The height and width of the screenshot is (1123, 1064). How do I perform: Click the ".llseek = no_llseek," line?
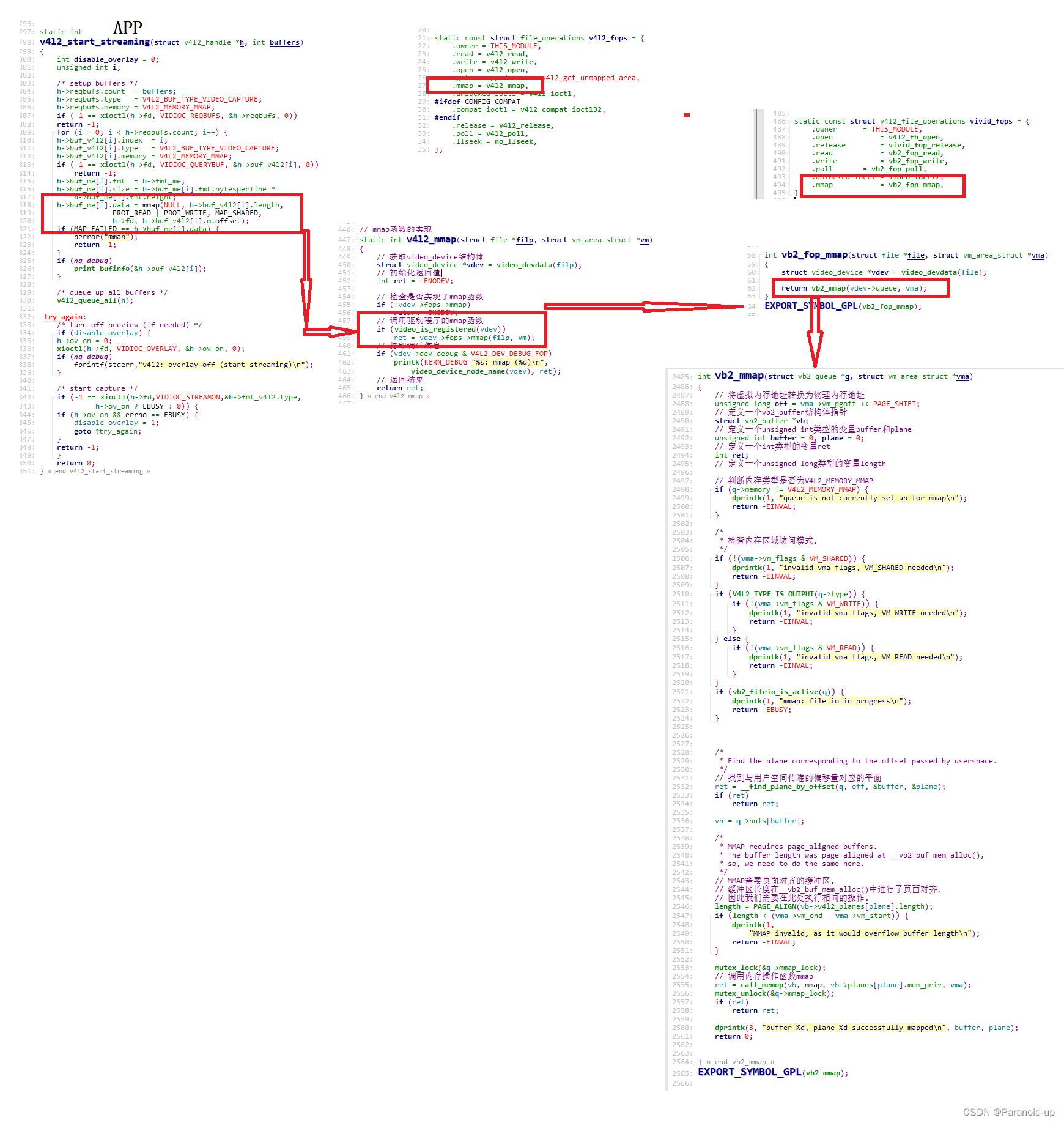[495, 141]
